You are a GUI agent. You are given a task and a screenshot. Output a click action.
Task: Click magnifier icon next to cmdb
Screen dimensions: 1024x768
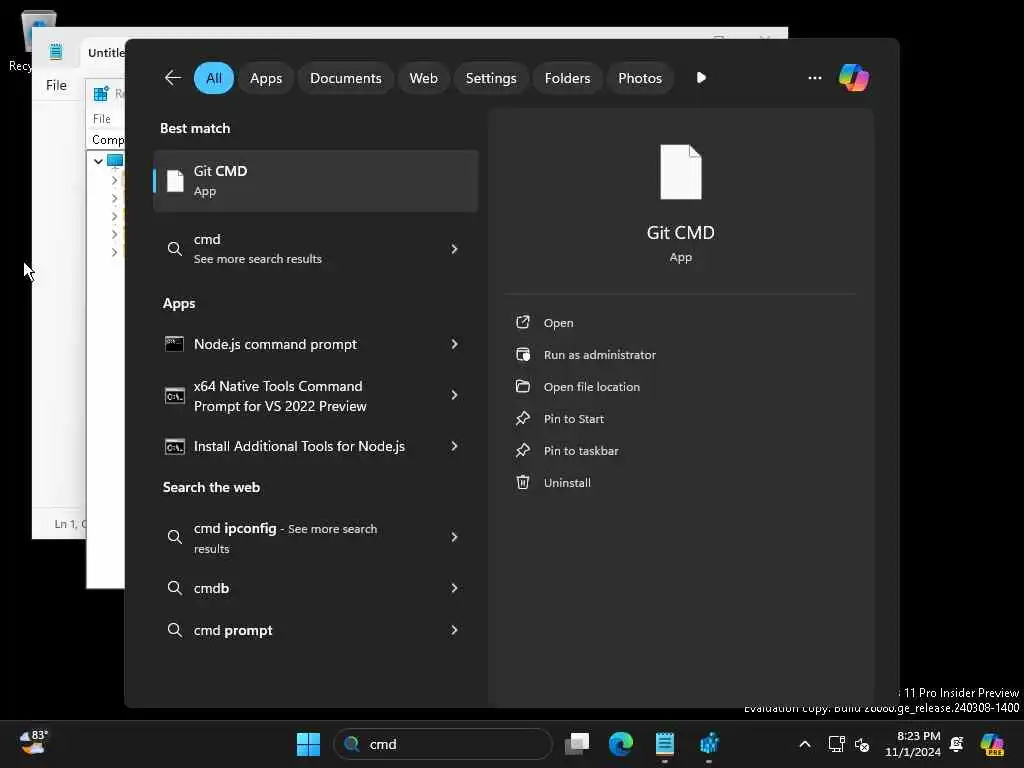(174, 588)
